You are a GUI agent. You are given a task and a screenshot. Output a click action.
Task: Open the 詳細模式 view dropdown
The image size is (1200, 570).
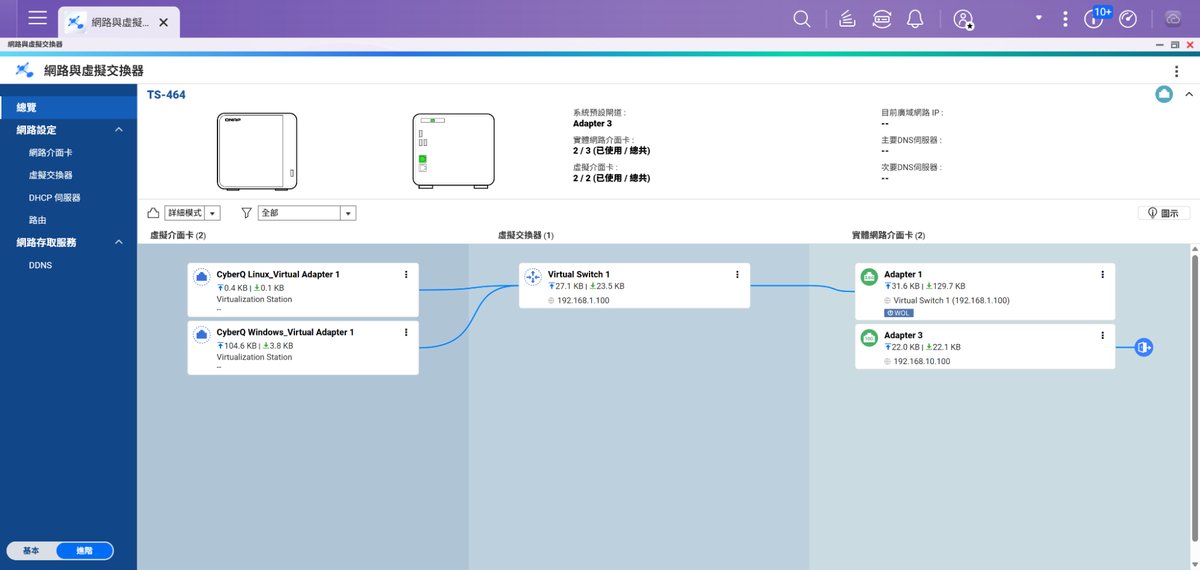click(192, 213)
